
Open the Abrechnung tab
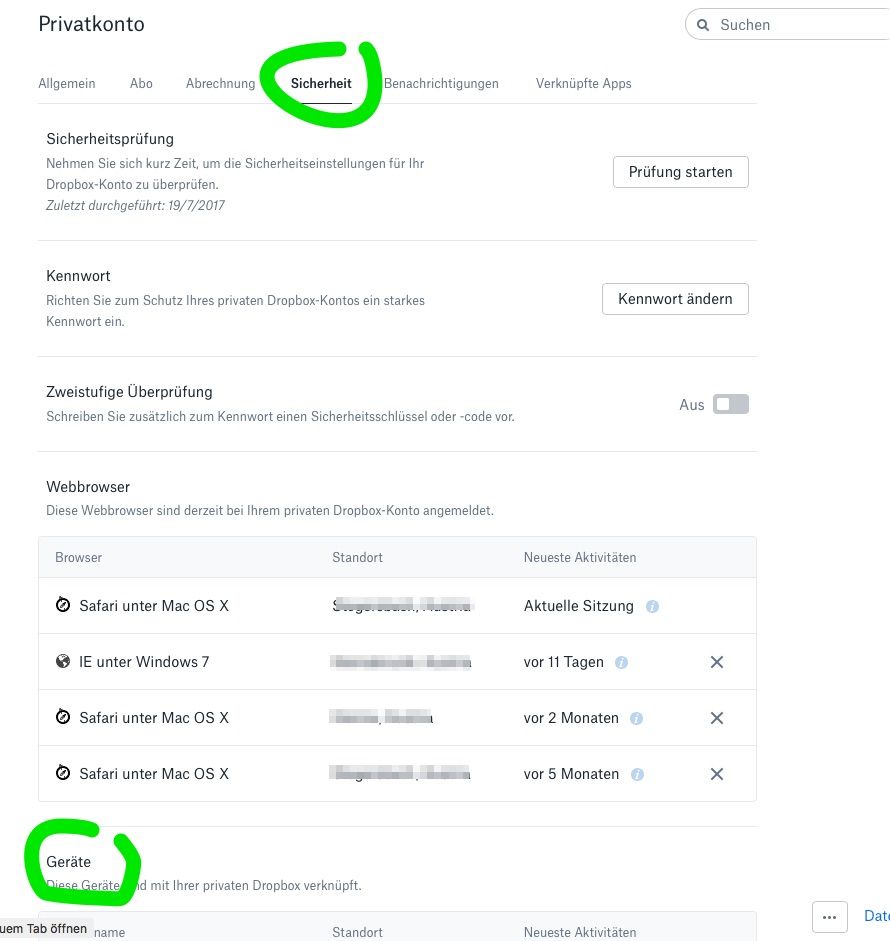(220, 83)
